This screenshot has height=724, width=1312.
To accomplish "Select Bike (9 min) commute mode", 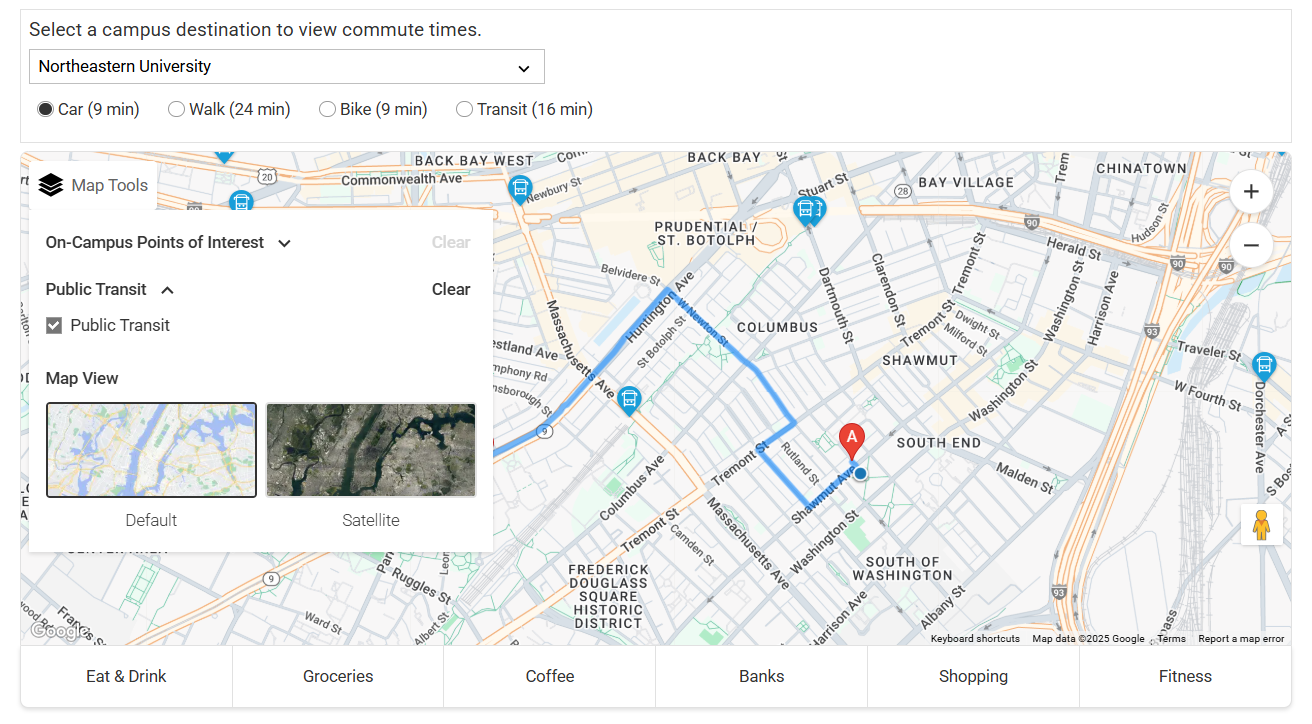I will tap(327, 109).
